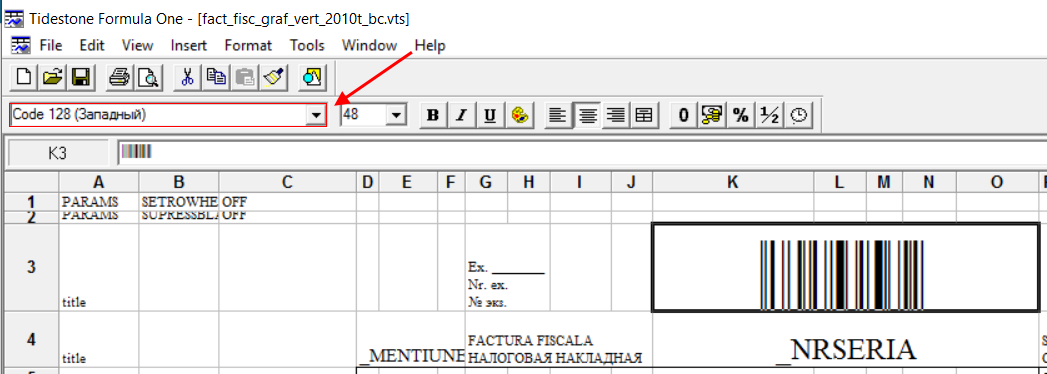Toggle Bold formatting
This screenshot has width=1047, height=374.
433,116
